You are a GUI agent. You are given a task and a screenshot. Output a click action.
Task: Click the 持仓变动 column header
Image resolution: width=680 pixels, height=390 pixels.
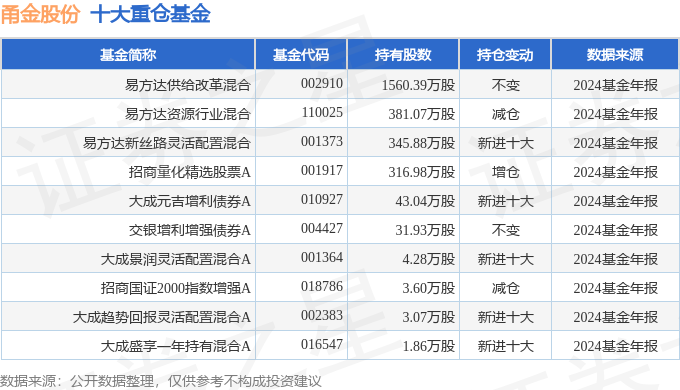[505, 55]
